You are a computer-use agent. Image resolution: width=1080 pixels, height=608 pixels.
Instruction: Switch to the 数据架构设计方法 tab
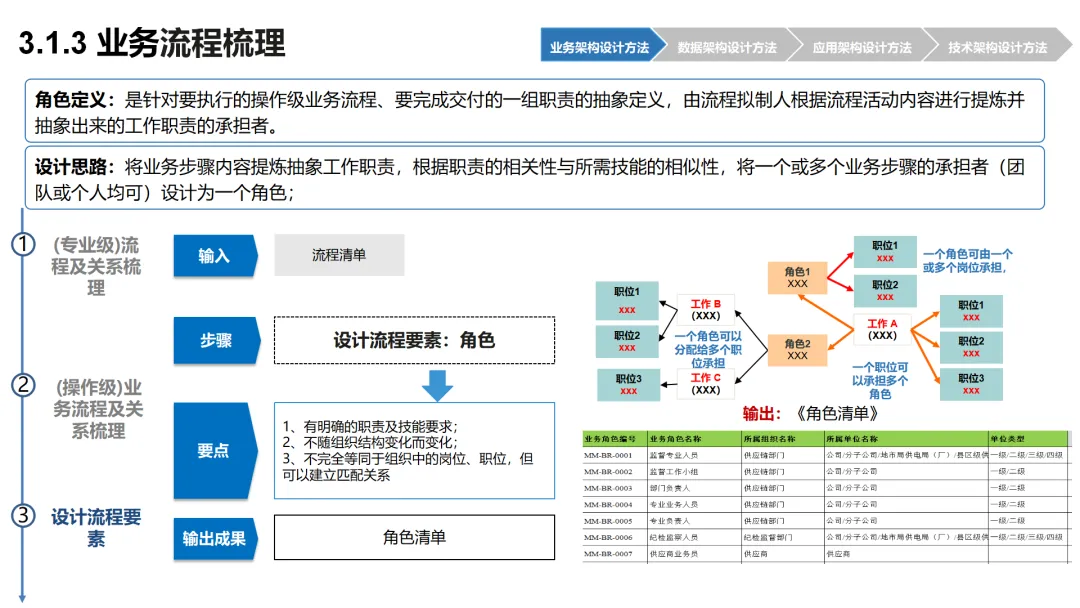(727, 45)
